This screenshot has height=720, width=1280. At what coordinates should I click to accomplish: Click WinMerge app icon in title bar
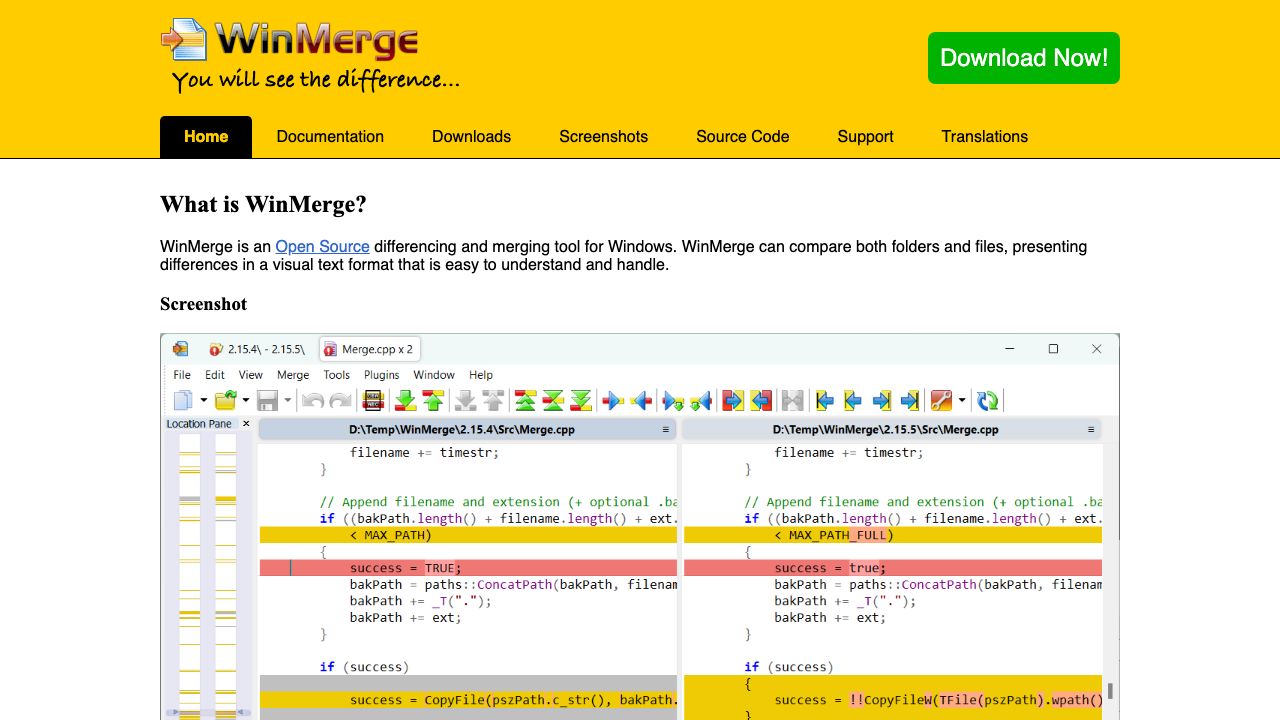pyautogui.click(x=181, y=349)
